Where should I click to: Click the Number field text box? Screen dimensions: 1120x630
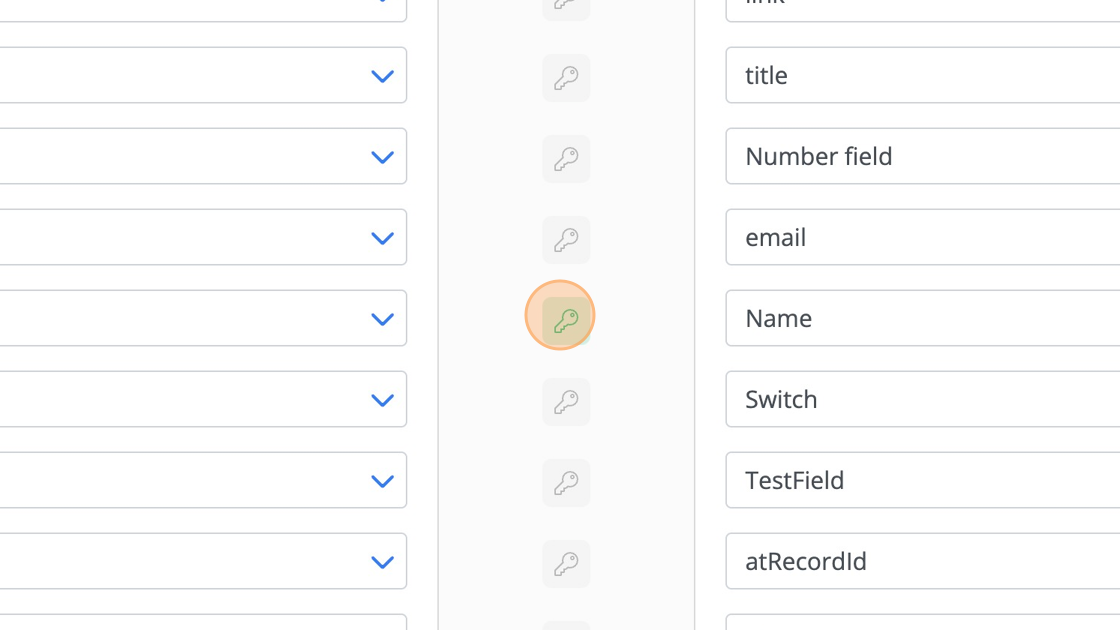coord(923,156)
